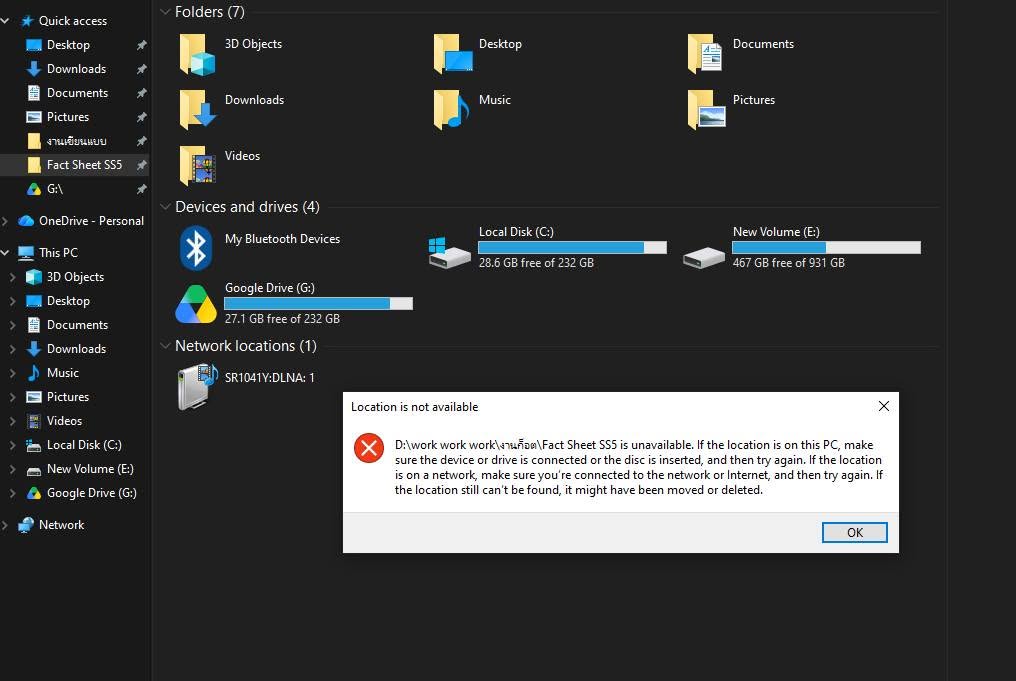Click the red error icon in dialog

369,448
